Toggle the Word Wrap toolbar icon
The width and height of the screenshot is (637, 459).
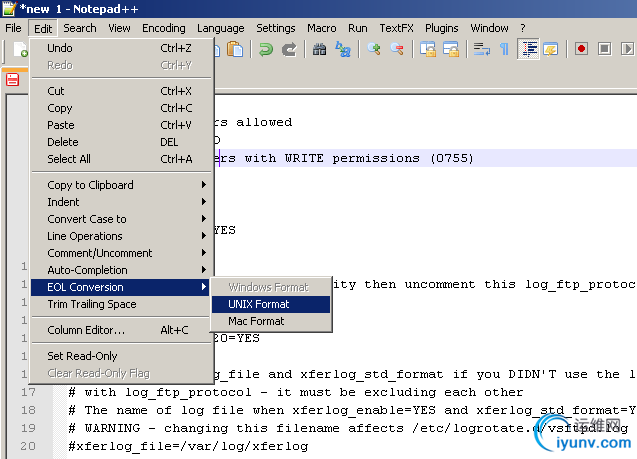click(481, 50)
